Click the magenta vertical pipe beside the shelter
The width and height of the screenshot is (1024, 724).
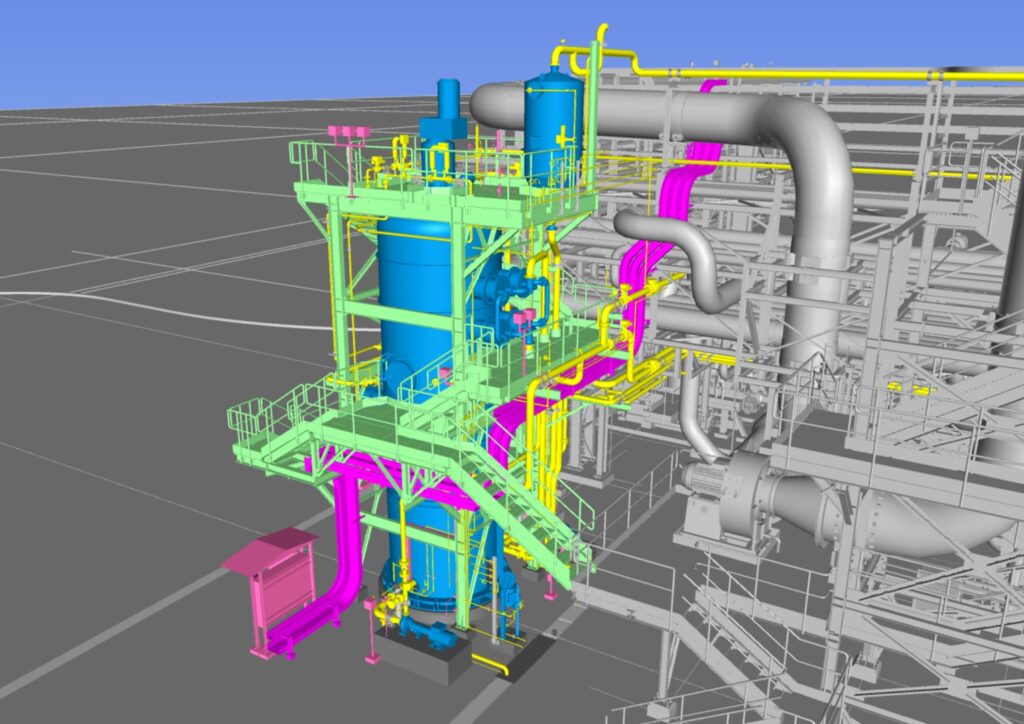(345, 540)
